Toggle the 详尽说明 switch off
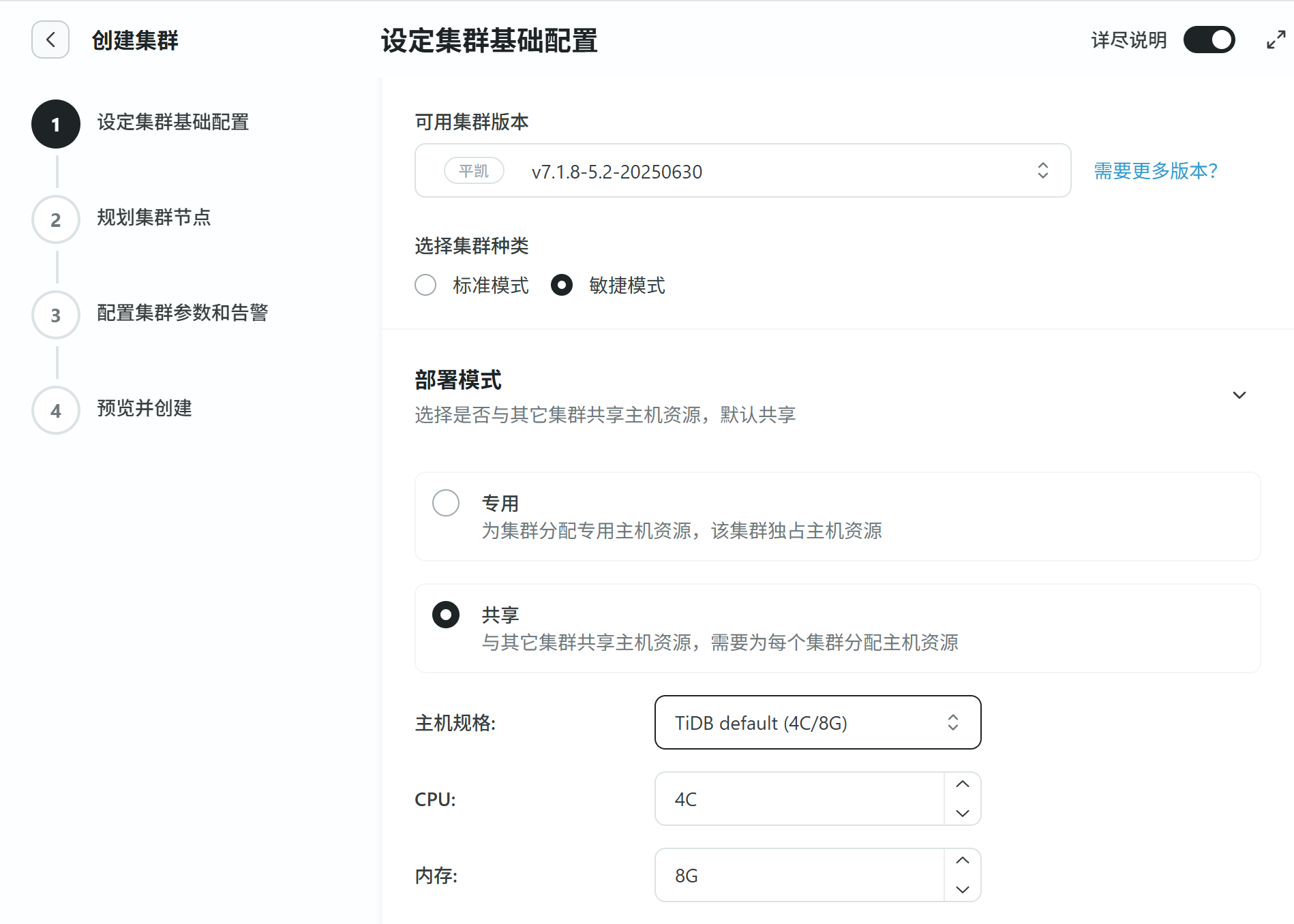The image size is (1294, 924). click(x=1209, y=40)
